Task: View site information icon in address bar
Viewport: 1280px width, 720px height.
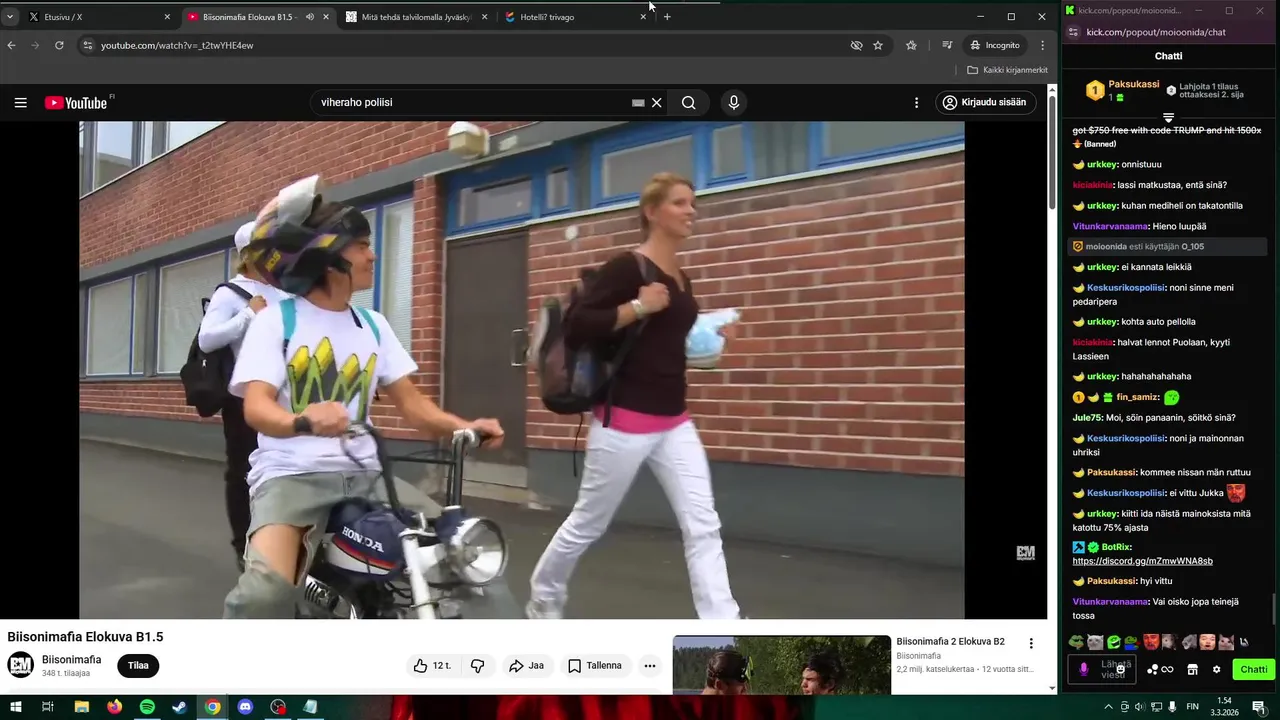Action: click(88, 45)
